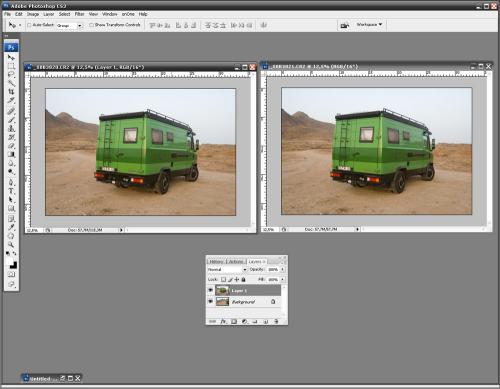500x389 pixels.
Task: Click the foreground color swatch
Action: pos(9,261)
